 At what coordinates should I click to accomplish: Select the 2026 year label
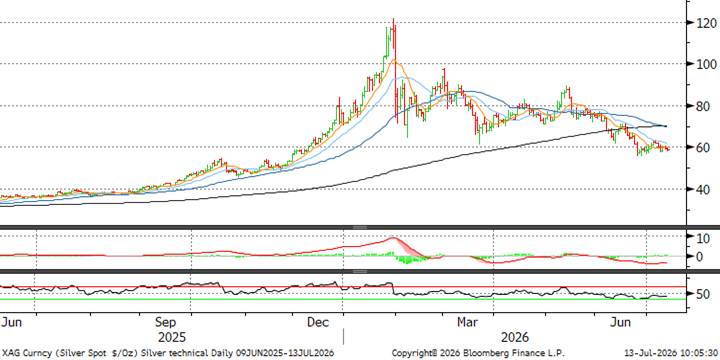point(515,337)
